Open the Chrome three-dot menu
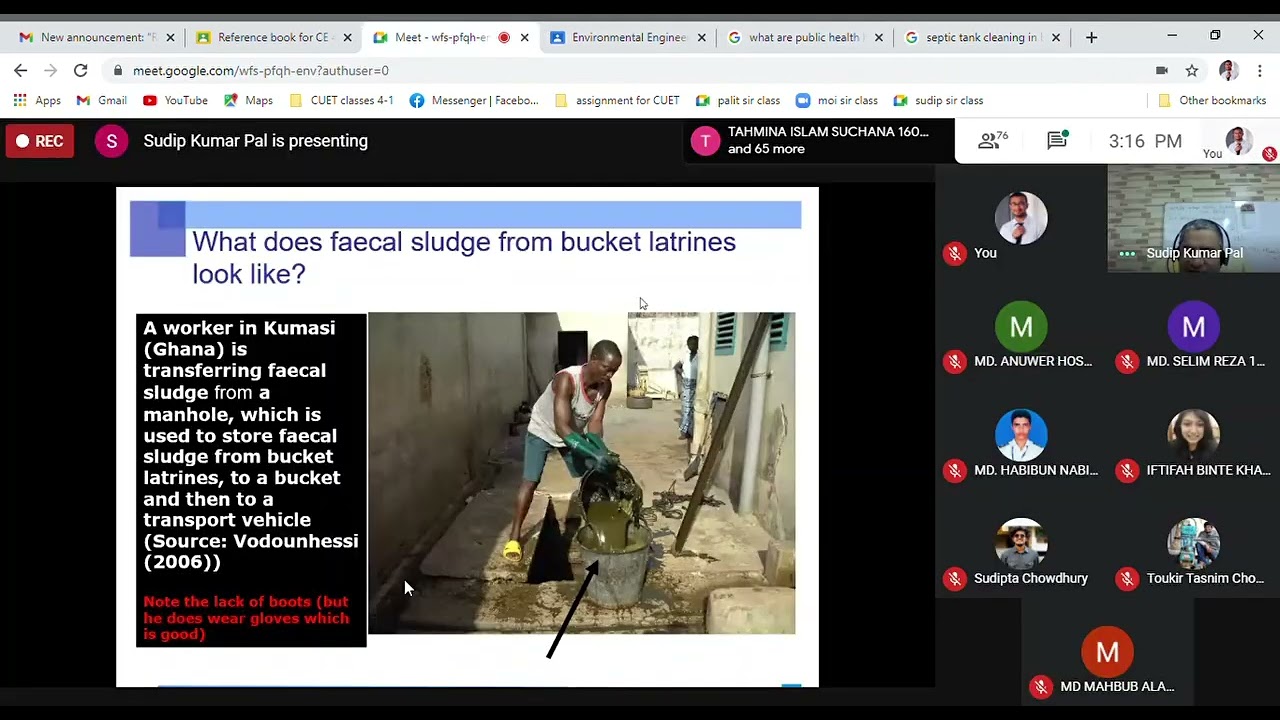1280x720 pixels. click(x=1259, y=70)
